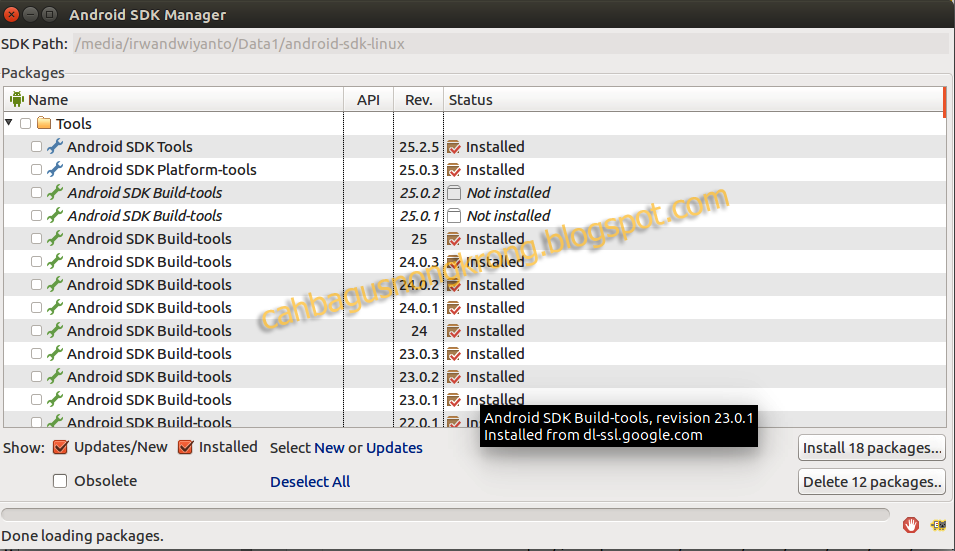The height and width of the screenshot is (551, 955).
Task: Sort by the Name column header
Action: (174, 99)
